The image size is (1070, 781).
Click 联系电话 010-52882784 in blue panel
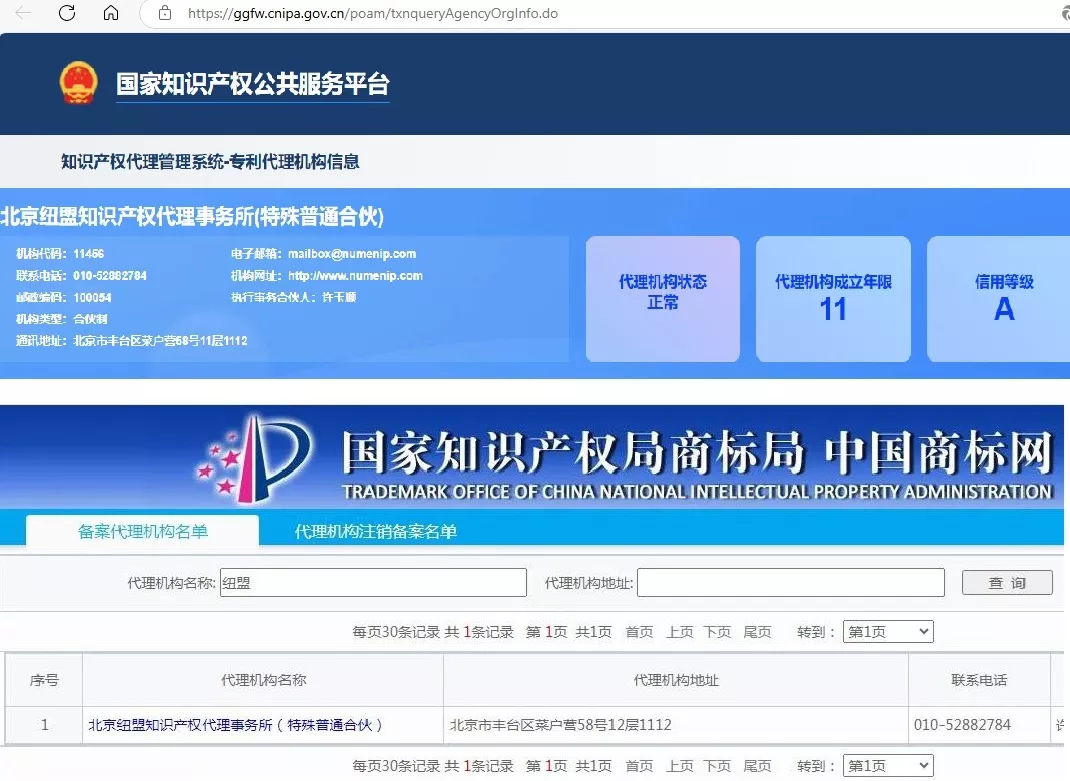coord(81,276)
